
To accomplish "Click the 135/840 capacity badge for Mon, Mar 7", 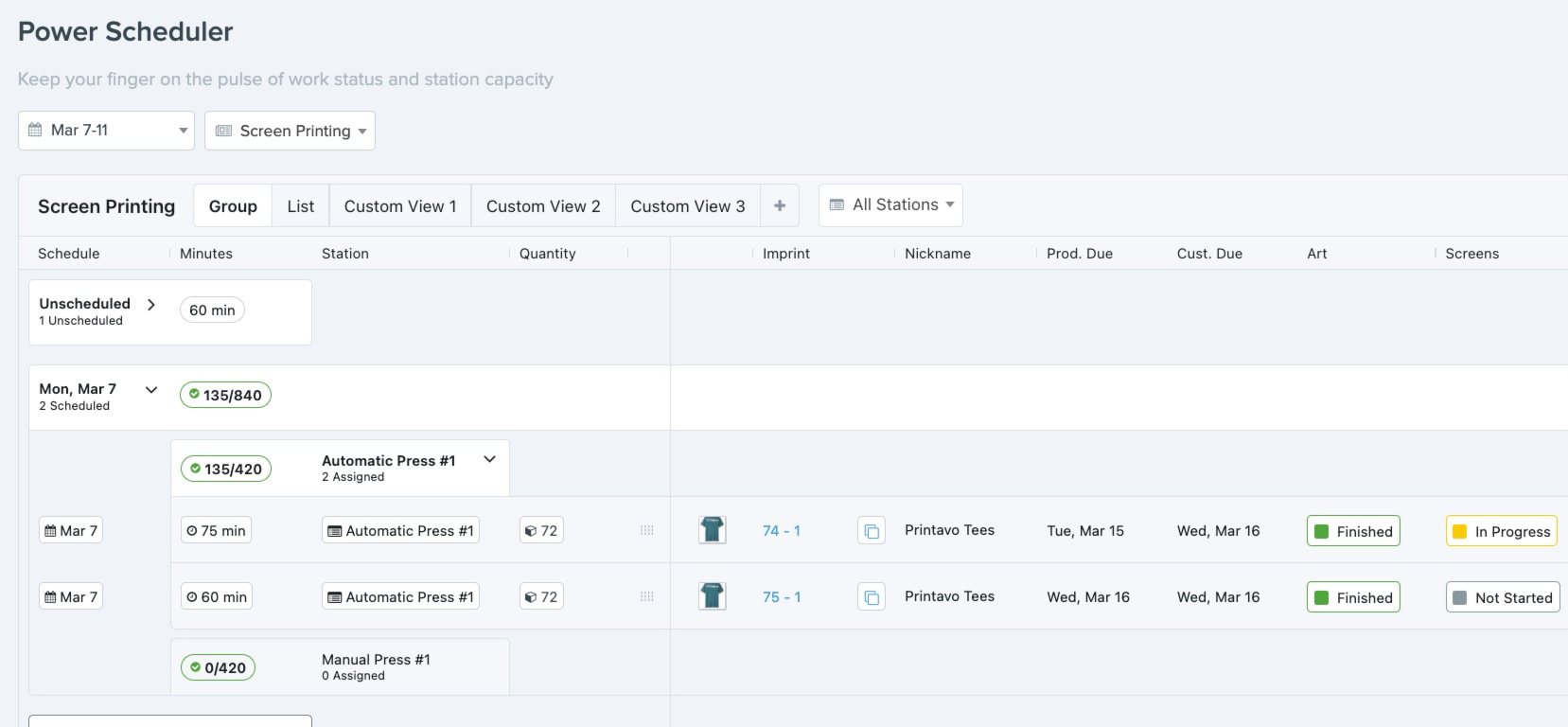I will point(225,396).
